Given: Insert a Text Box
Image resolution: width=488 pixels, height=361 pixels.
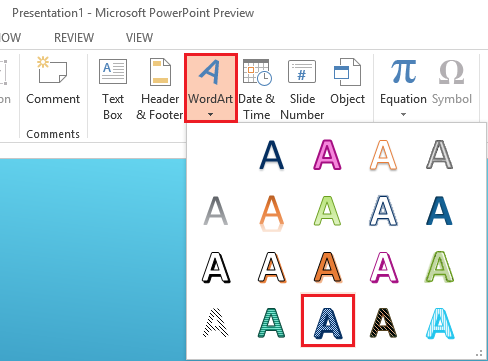Looking at the screenshot, I should click(x=113, y=89).
